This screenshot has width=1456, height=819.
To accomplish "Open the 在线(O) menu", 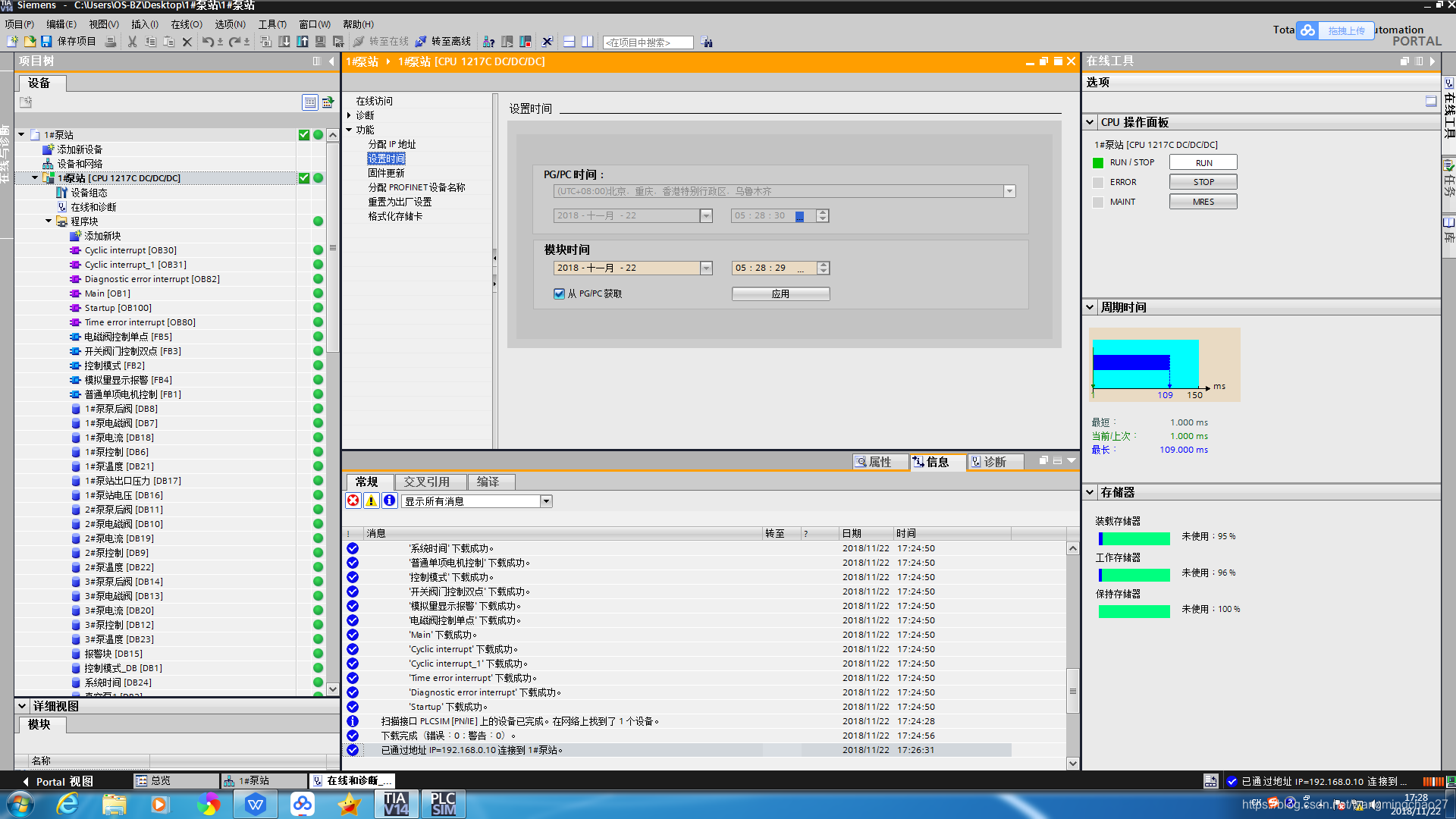I will [186, 24].
